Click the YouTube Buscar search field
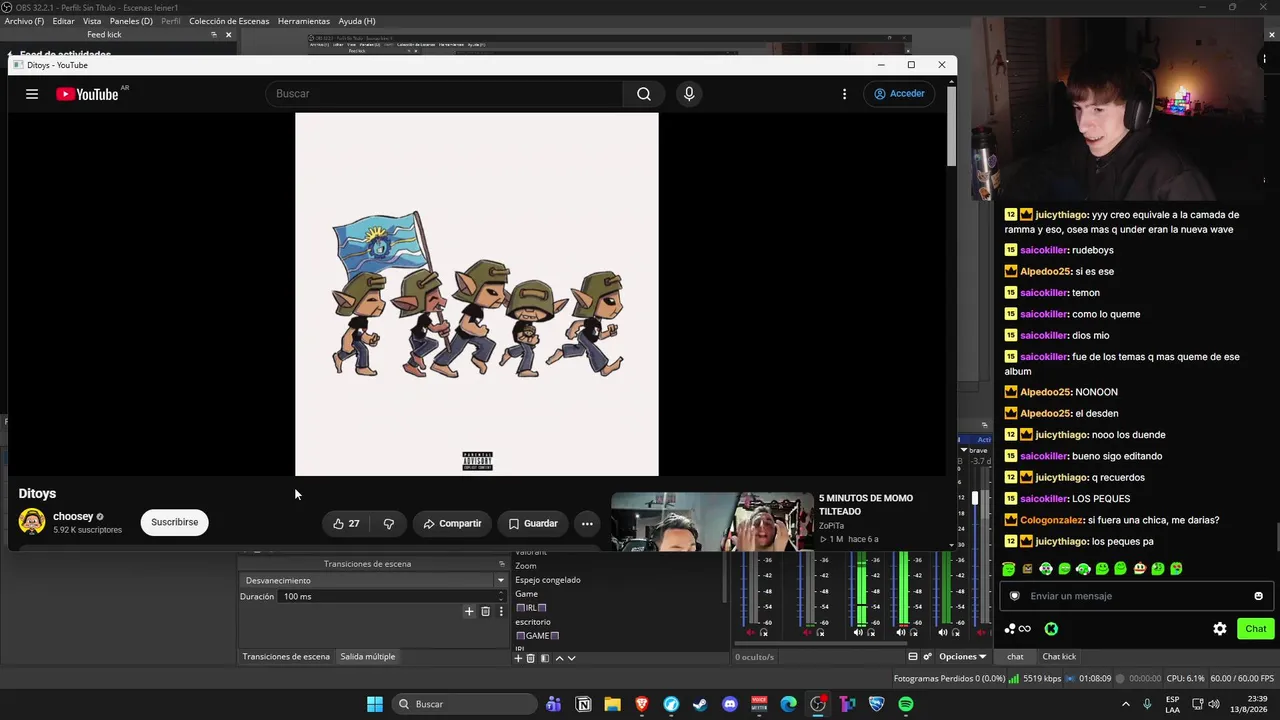 [445, 94]
